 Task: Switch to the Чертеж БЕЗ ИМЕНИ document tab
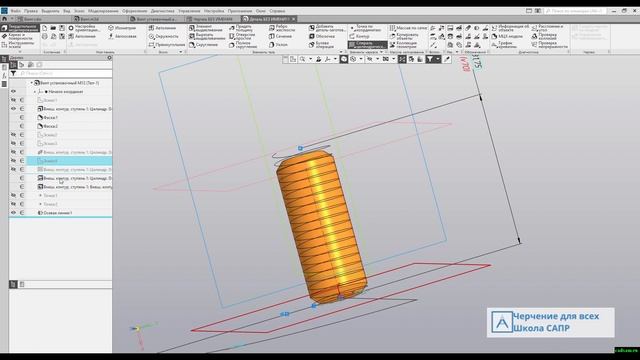point(212,19)
